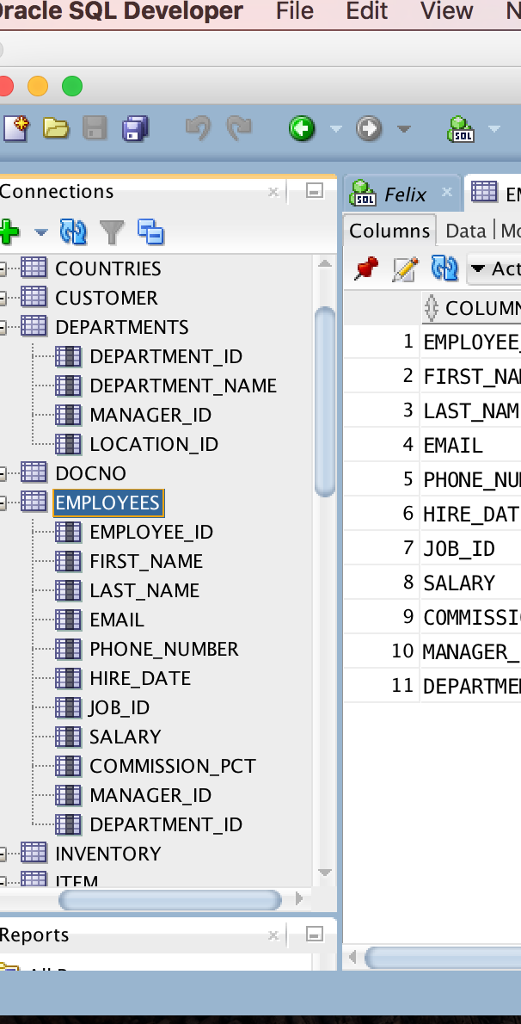Go back with the green arrow
Image resolution: width=521 pixels, height=1024 pixels.
302,129
